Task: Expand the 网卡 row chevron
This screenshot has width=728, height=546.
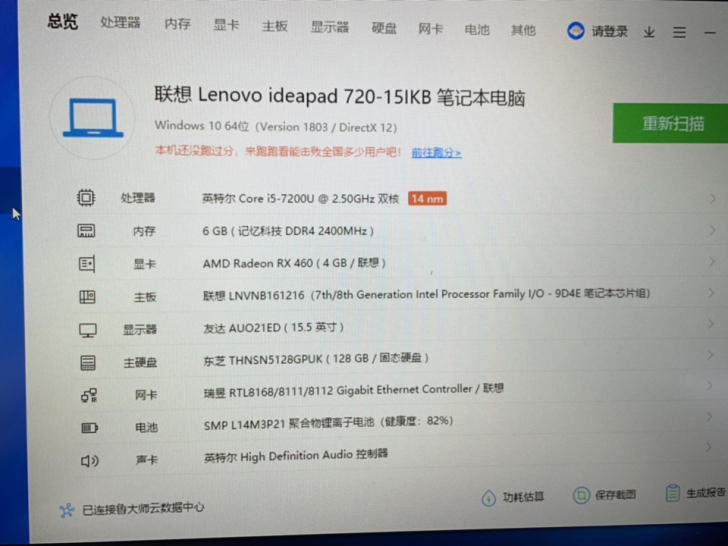Action: 710,385
